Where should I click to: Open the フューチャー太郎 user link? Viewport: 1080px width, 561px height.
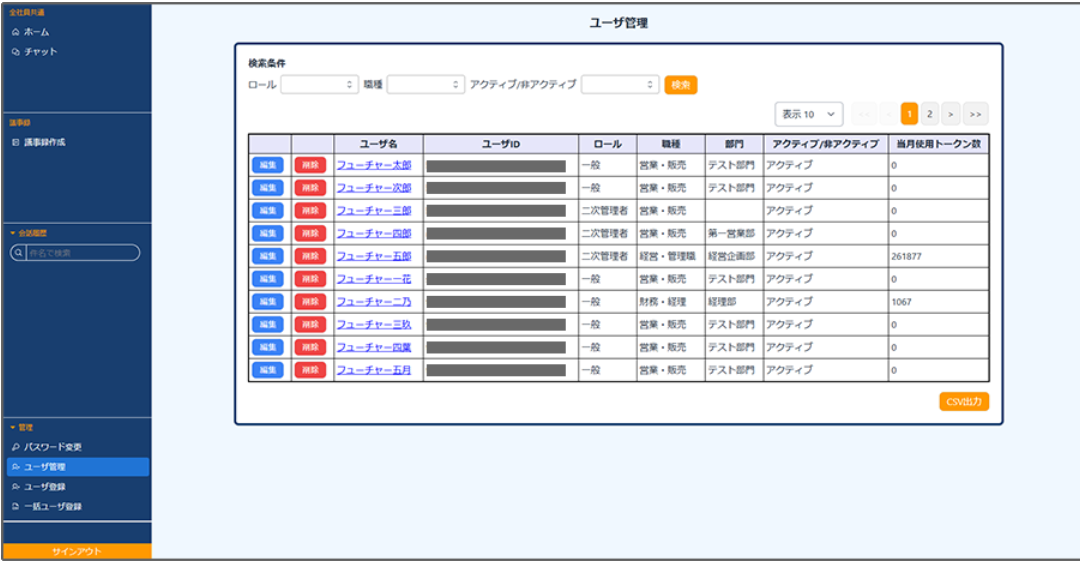coord(373,165)
